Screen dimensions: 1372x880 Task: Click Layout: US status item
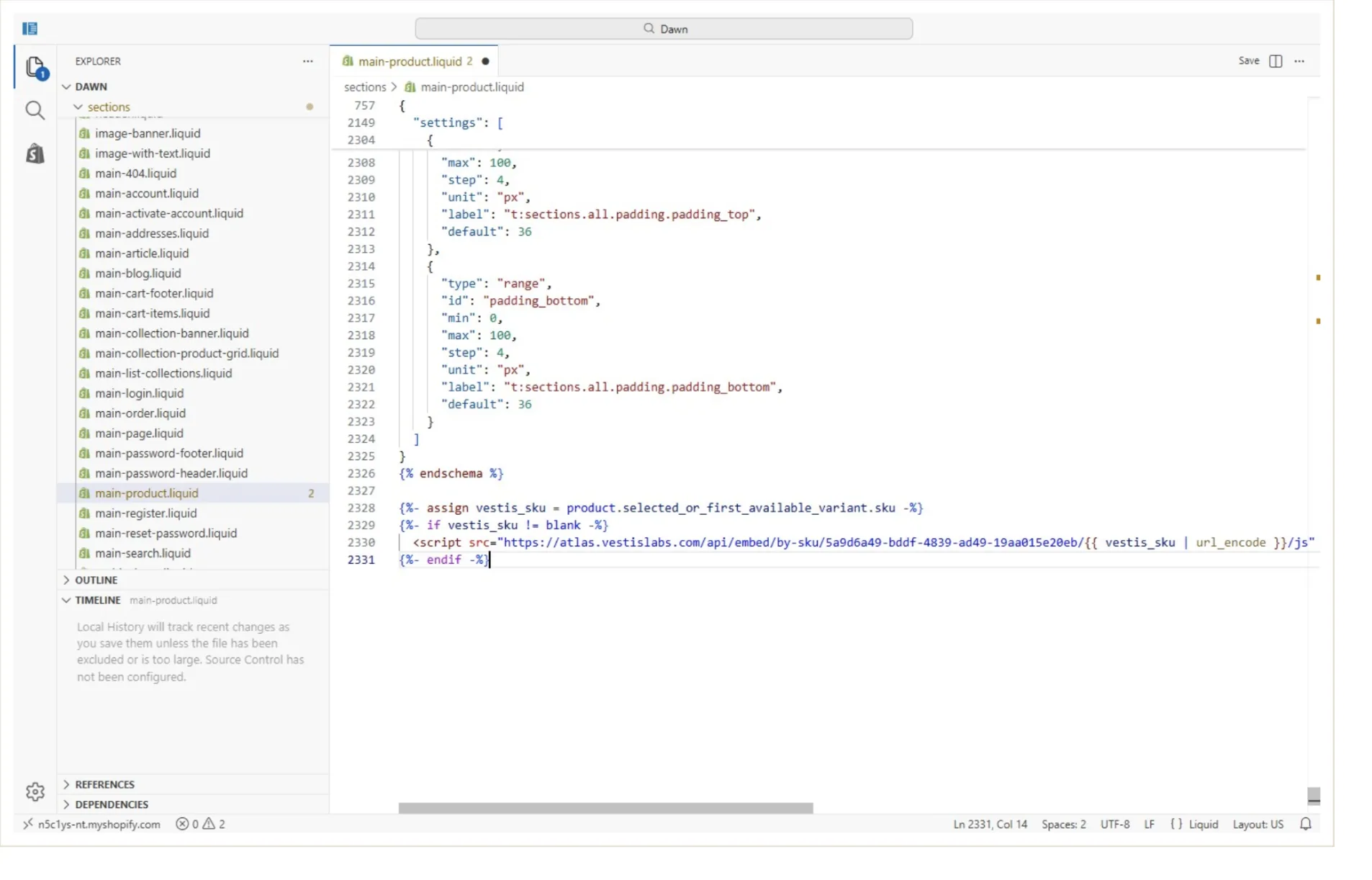pyautogui.click(x=1258, y=824)
